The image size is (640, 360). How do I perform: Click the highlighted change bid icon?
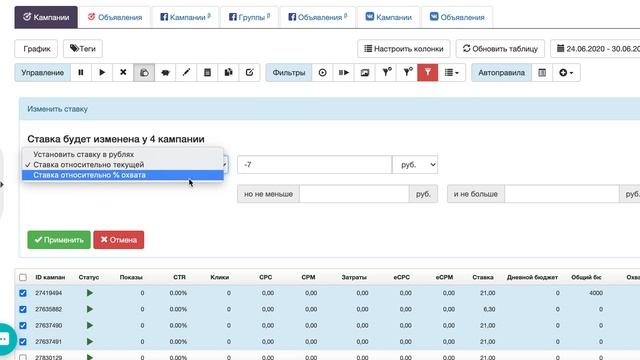point(144,73)
